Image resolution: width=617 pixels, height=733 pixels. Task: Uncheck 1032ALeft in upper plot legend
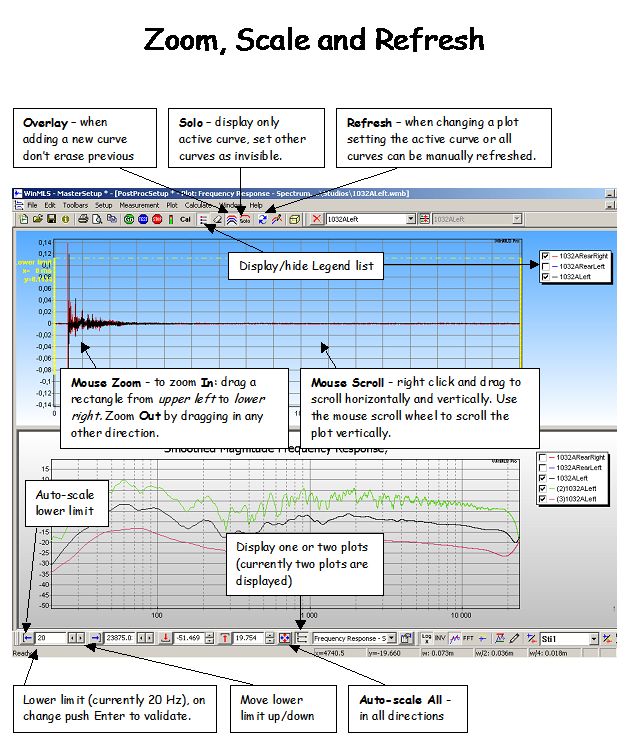[x=545, y=277]
